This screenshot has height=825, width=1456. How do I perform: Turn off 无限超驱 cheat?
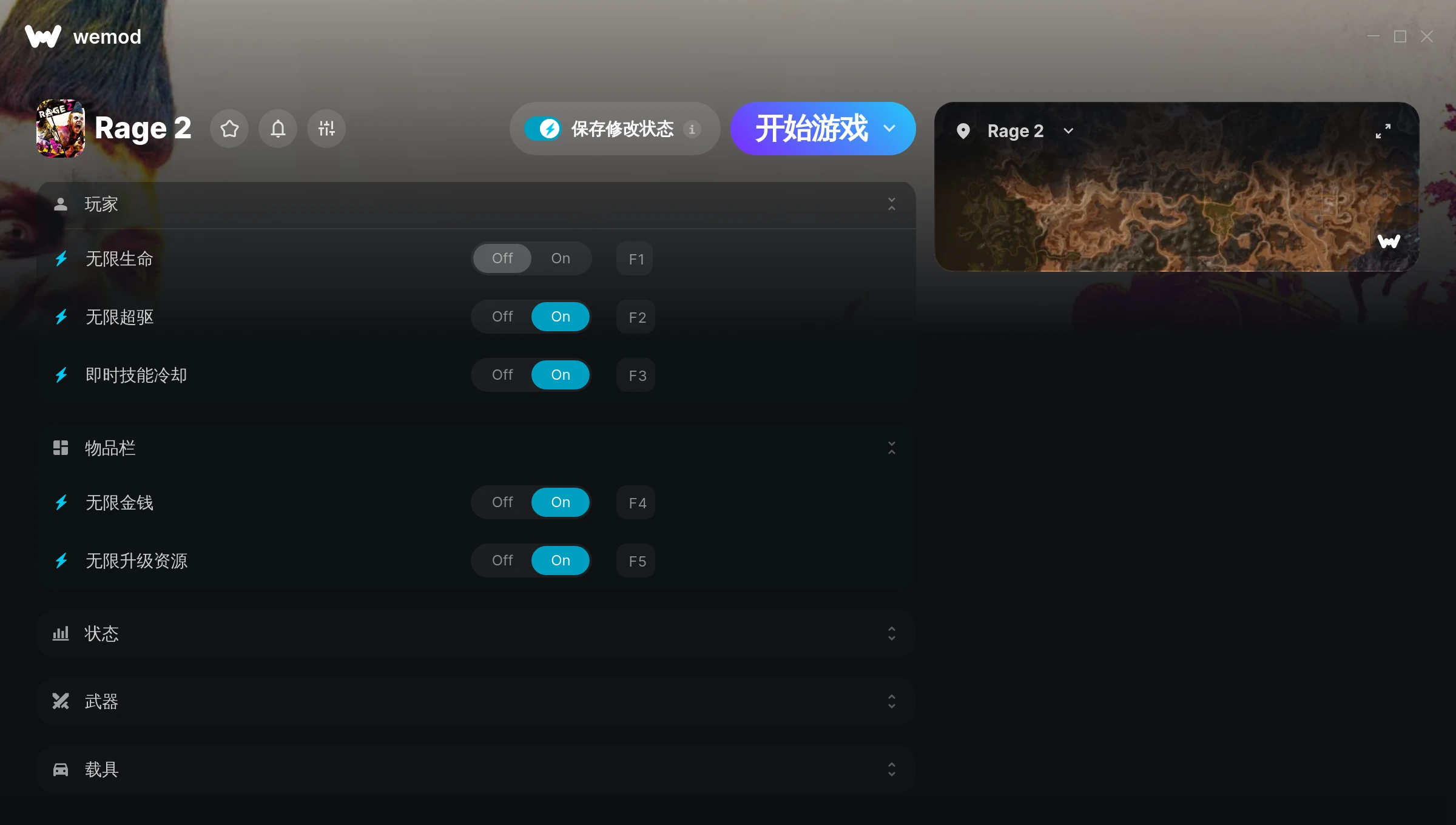pyautogui.click(x=502, y=317)
